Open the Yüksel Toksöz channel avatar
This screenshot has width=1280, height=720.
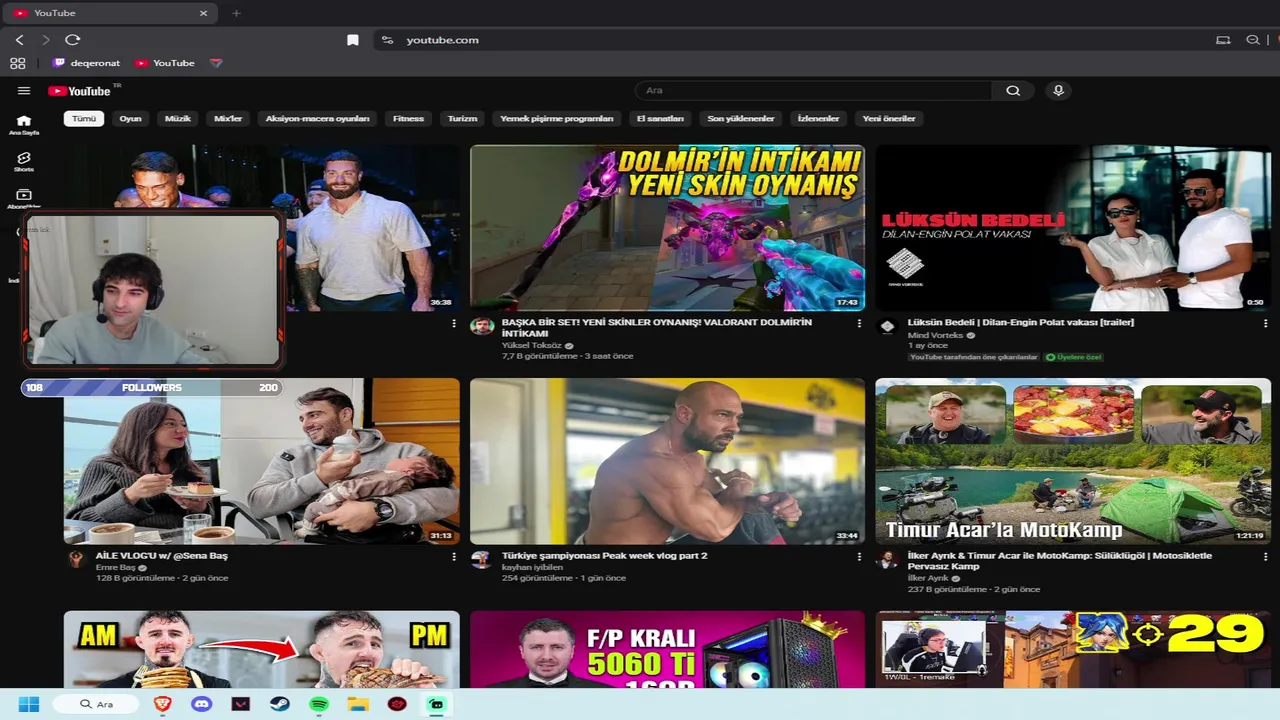tap(482, 327)
